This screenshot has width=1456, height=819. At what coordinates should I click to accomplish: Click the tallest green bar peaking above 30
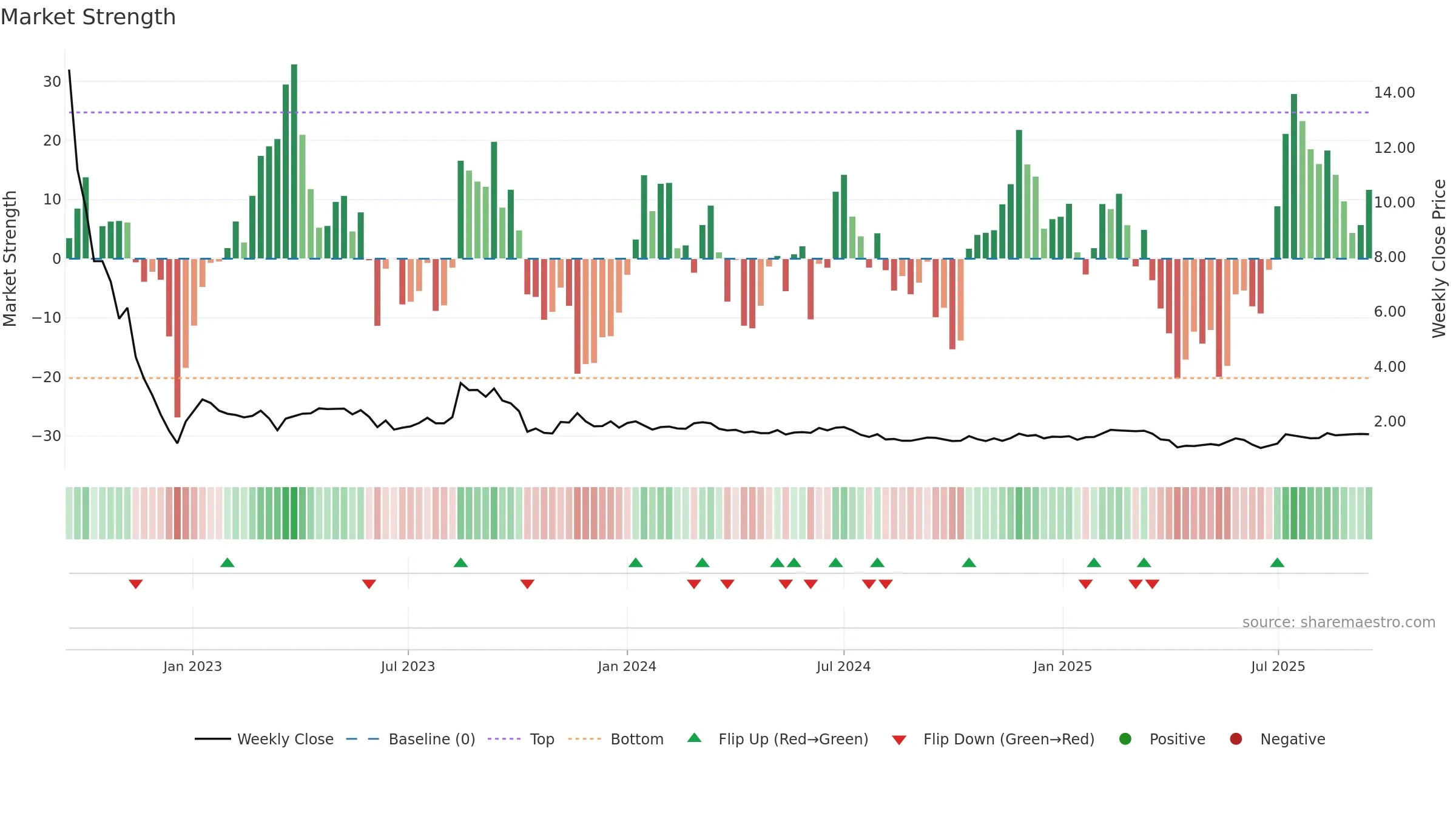tap(294, 161)
